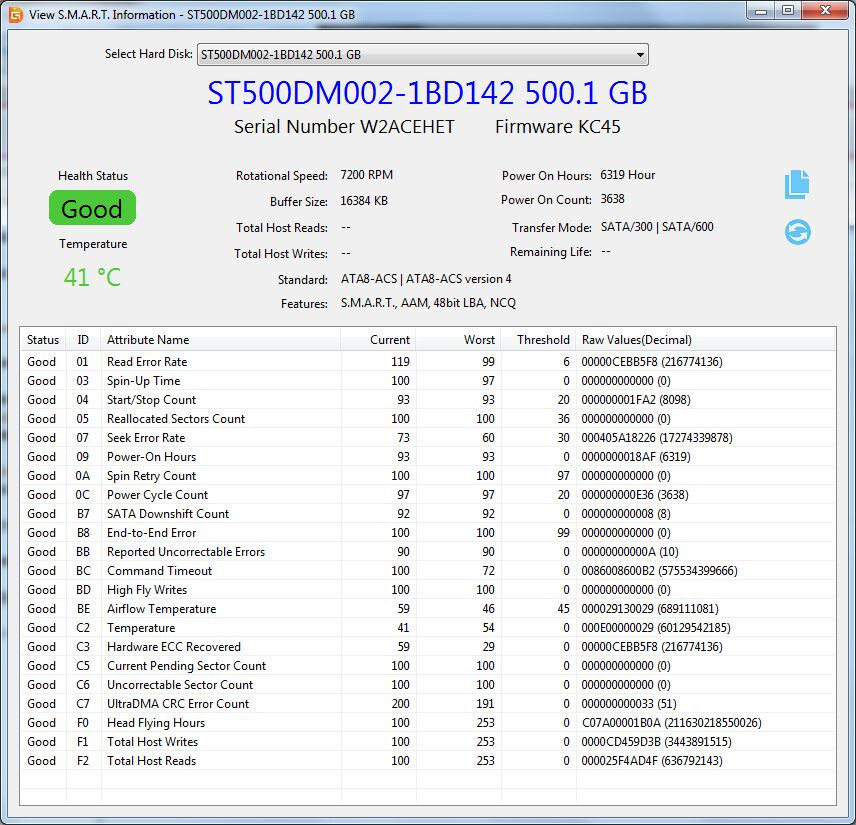Image resolution: width=856 pixels, height=825 pixels.
Task: Click the blue ST500DM002-1BD142 500.1 GB heading
Action: (x=427, y=93)
